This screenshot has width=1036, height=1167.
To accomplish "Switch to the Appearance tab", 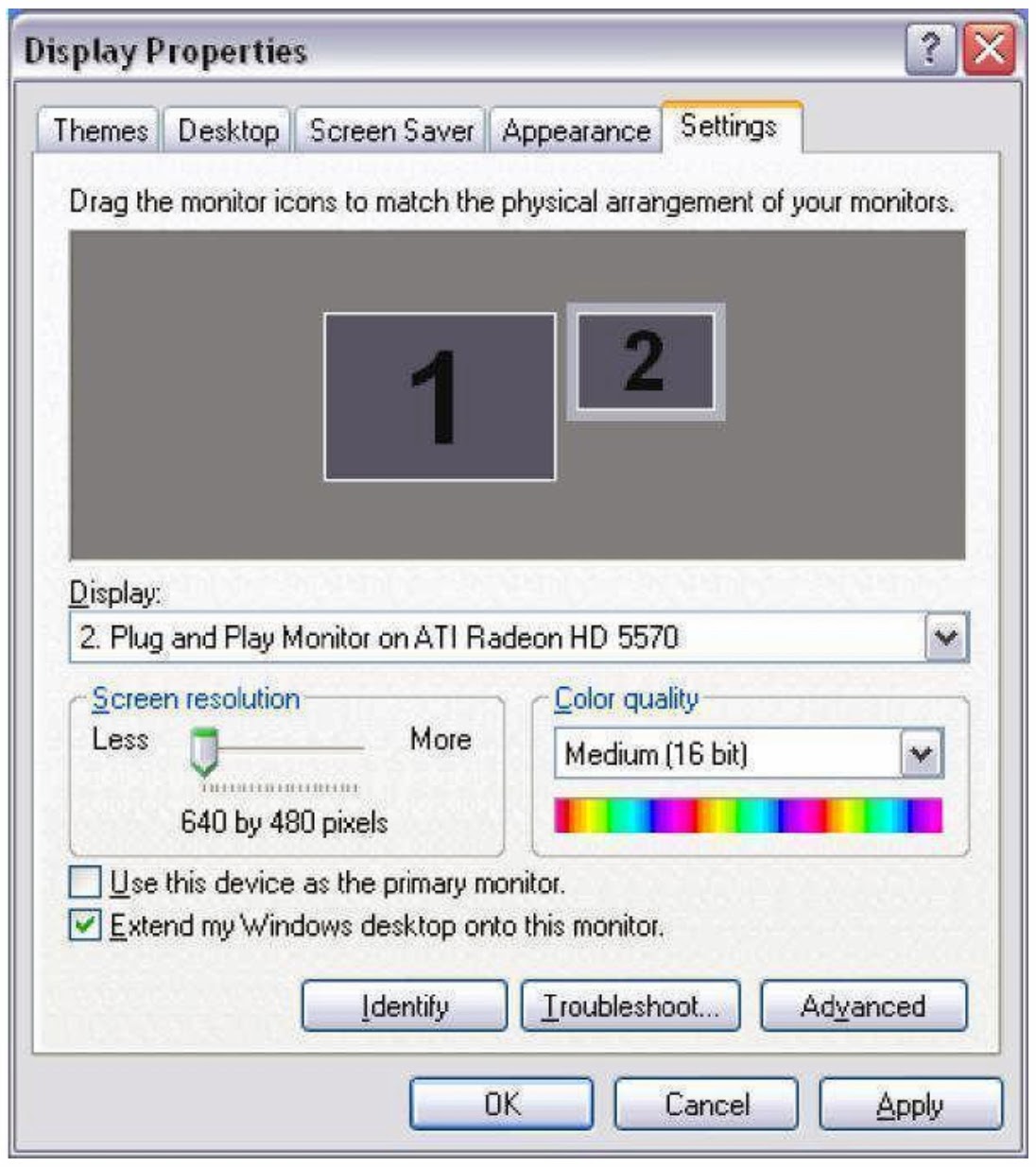I will coord(576,130).
